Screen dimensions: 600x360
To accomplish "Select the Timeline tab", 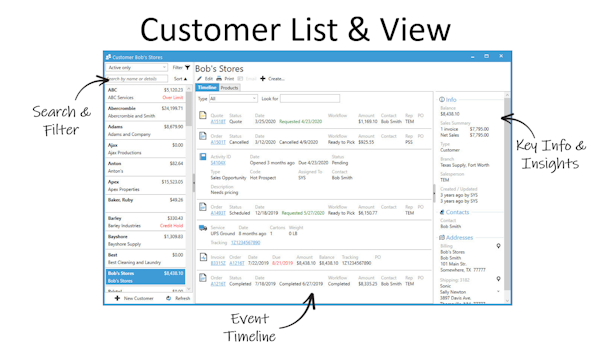I will coord(207,88).
